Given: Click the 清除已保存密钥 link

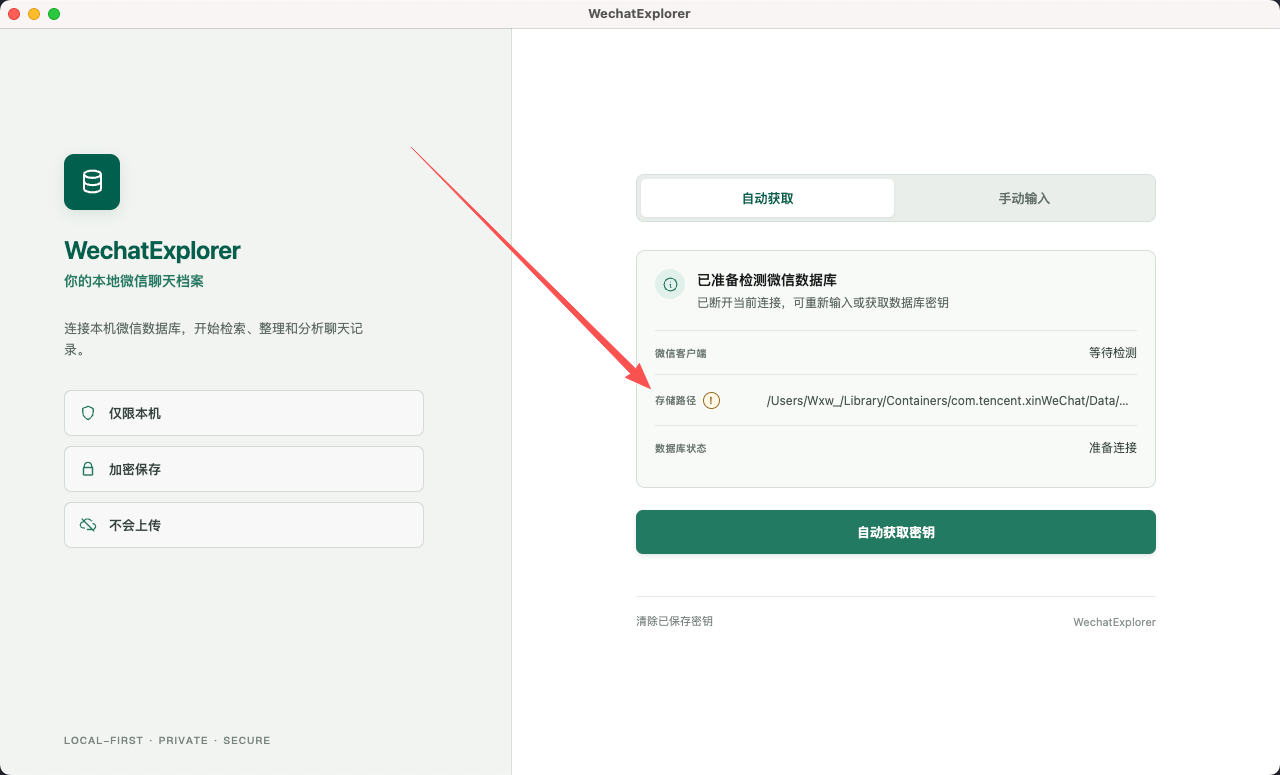Looking at the screenshot, I should [x=675, y=621].
